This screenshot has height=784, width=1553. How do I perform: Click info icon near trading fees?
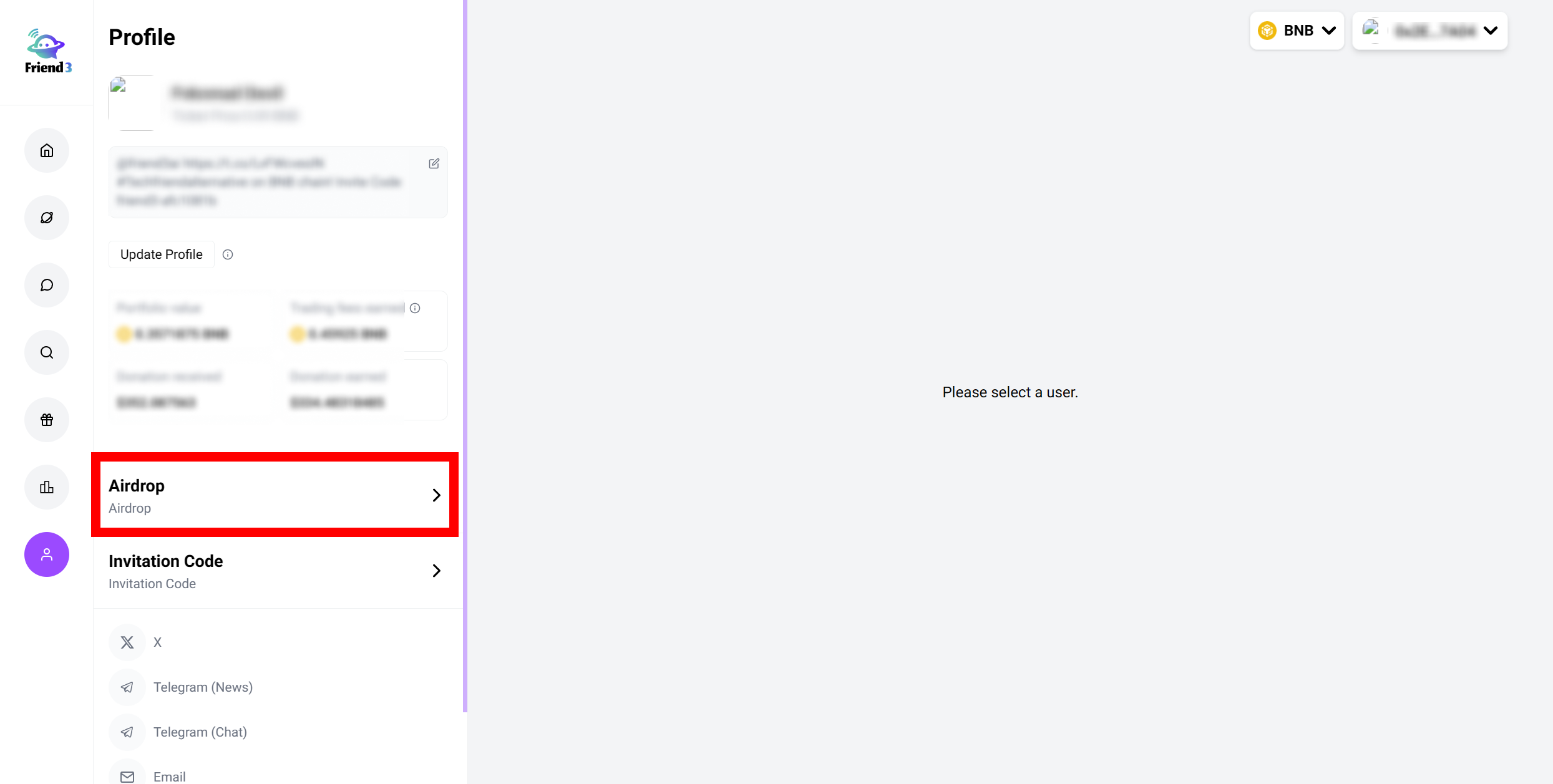[x=415, y=308]
